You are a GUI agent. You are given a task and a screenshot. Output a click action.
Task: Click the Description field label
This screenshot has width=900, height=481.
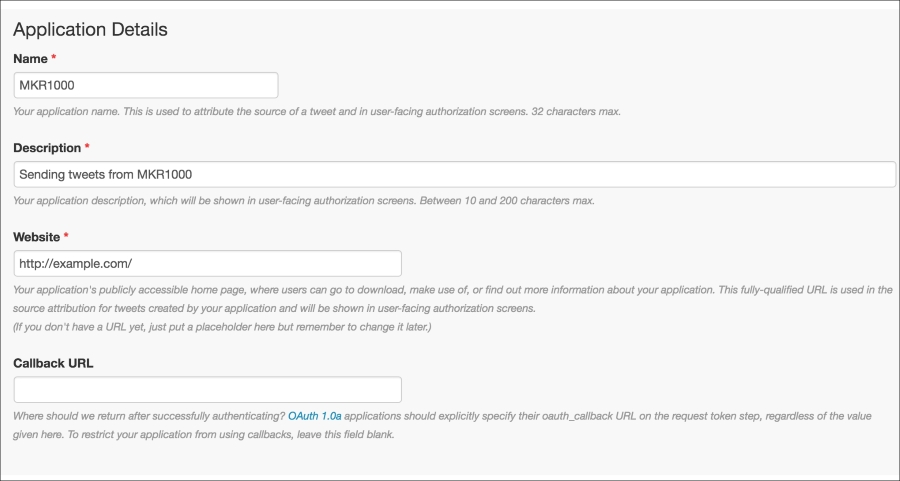[x=47, y=148]
